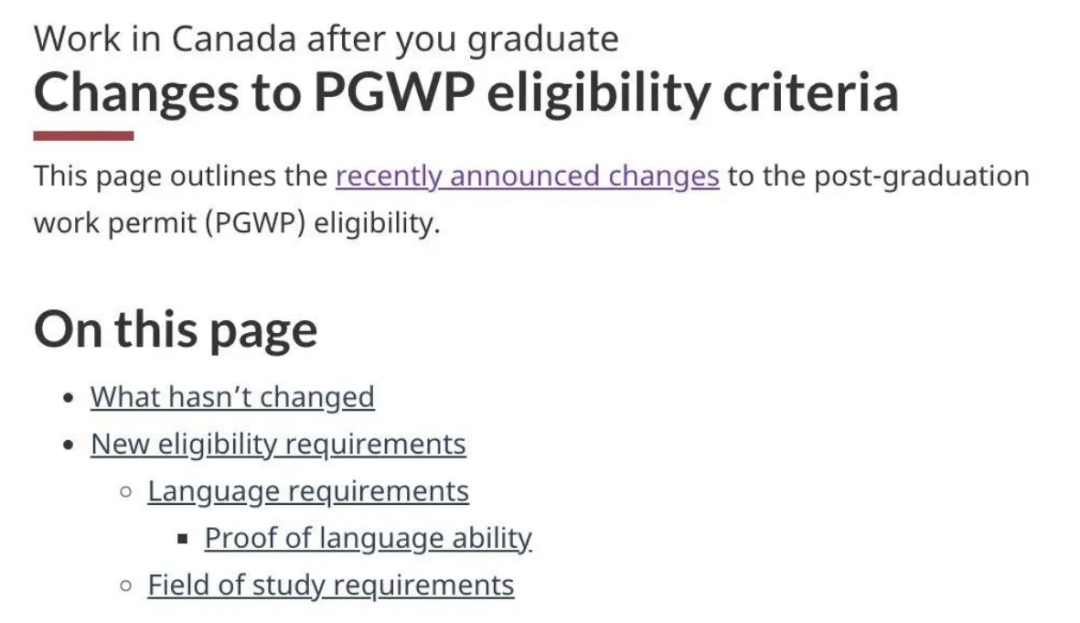Image resolution: width=1080 pixels, height=623 pixels.
Task: Go to New eligibility requirements section
Action: point(278,444)
